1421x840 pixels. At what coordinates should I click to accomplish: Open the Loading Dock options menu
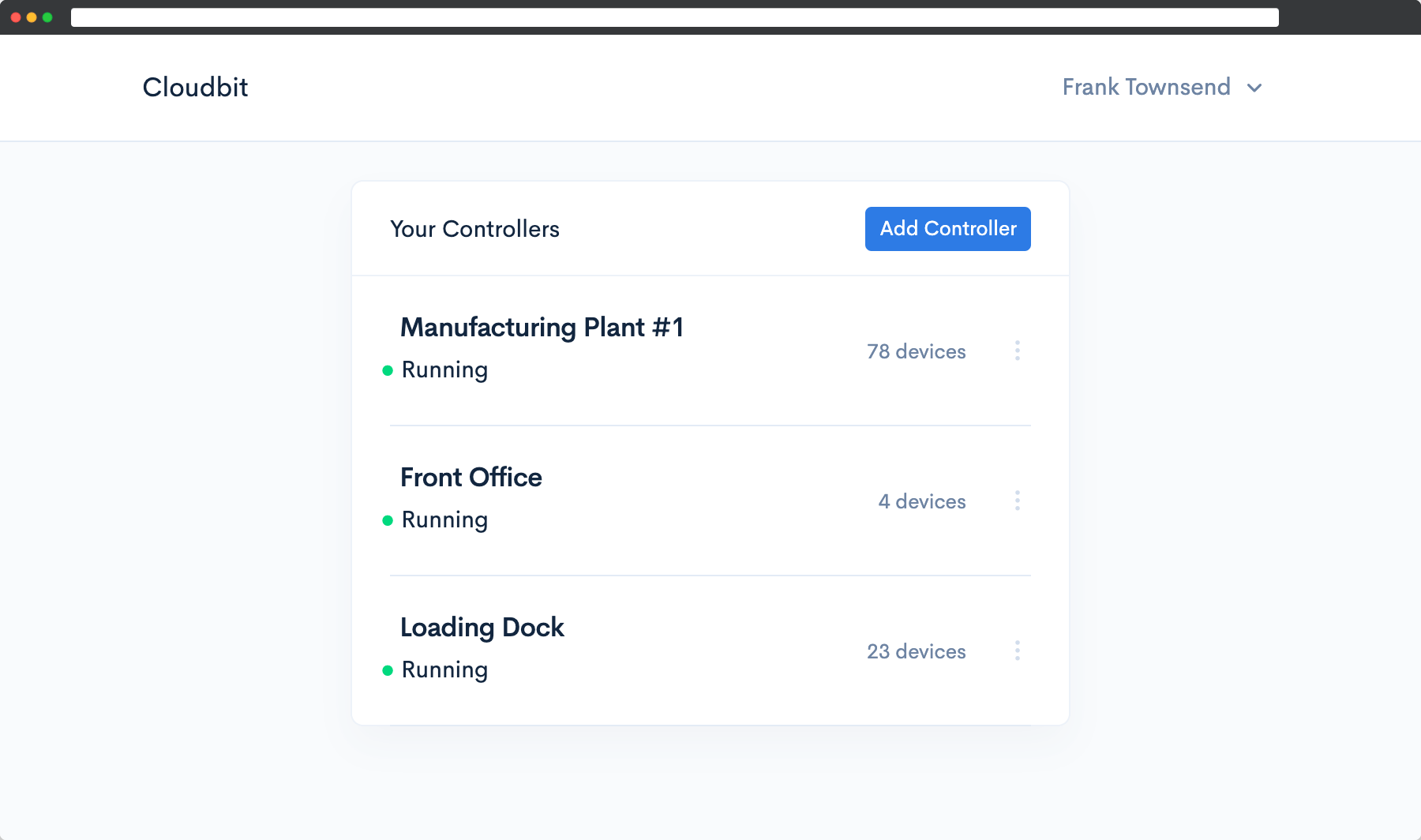coord(1018,651)
